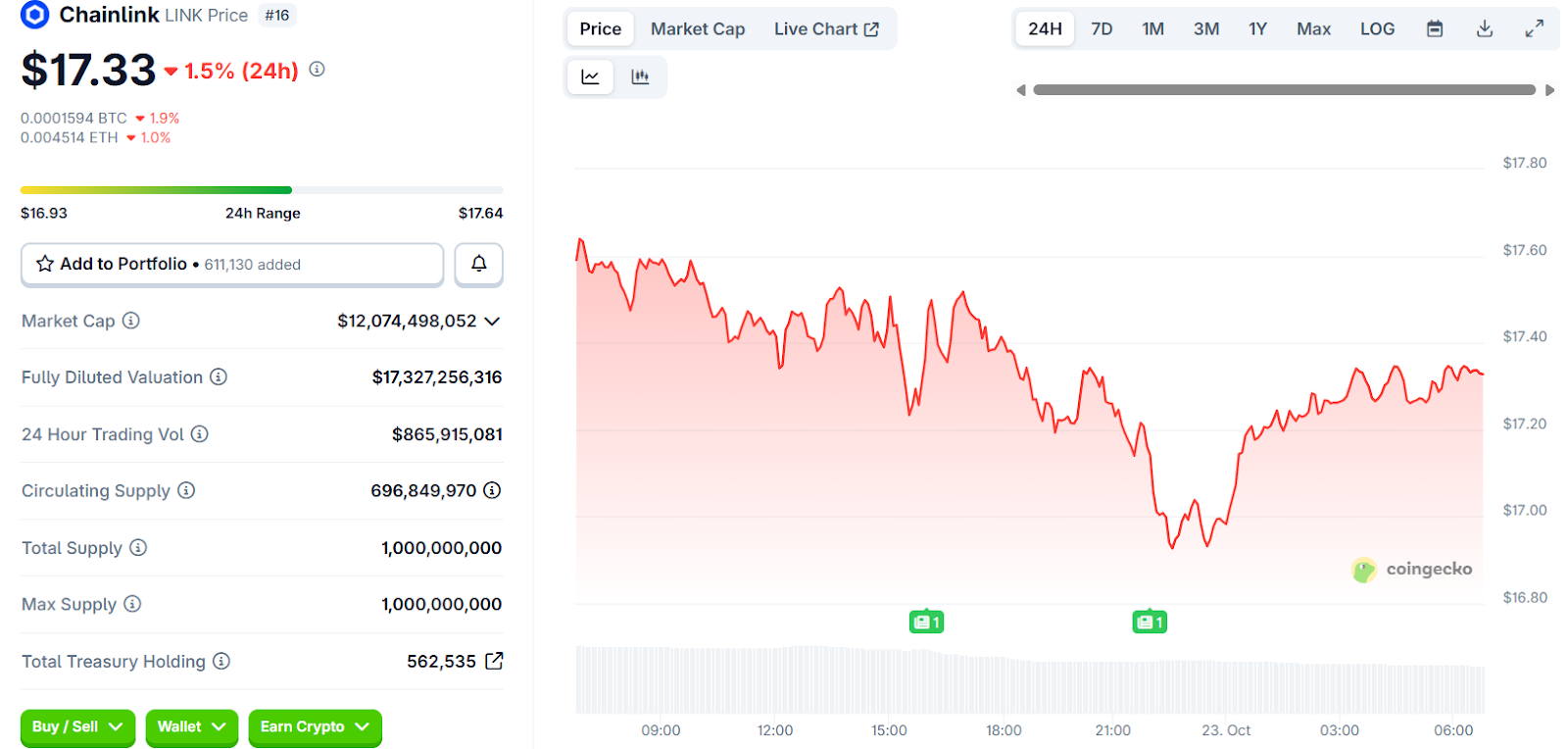Switch to the Market Cap tab

697,29
